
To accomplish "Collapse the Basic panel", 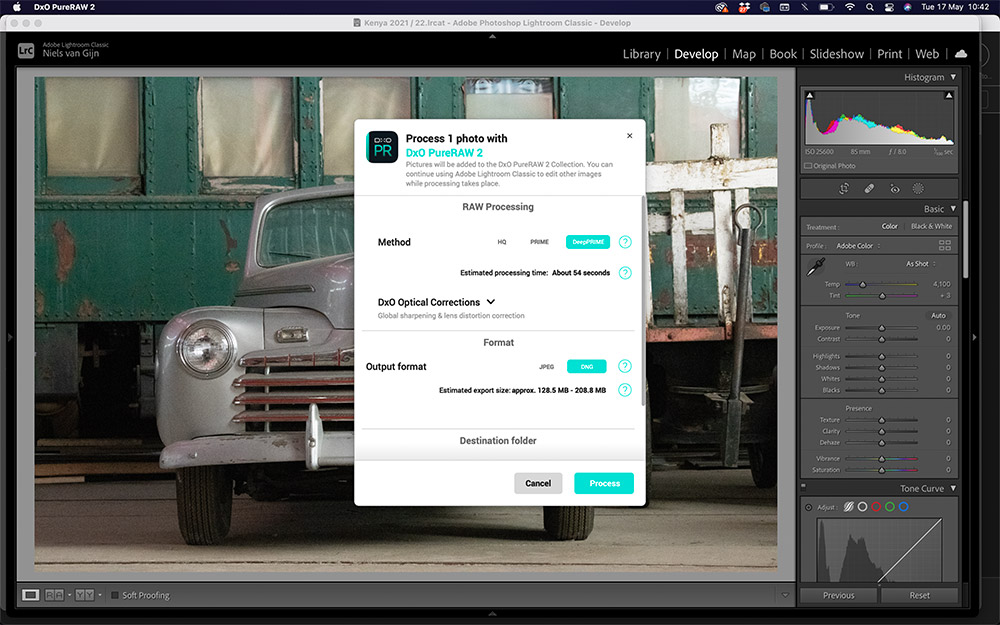I will 953,209.
